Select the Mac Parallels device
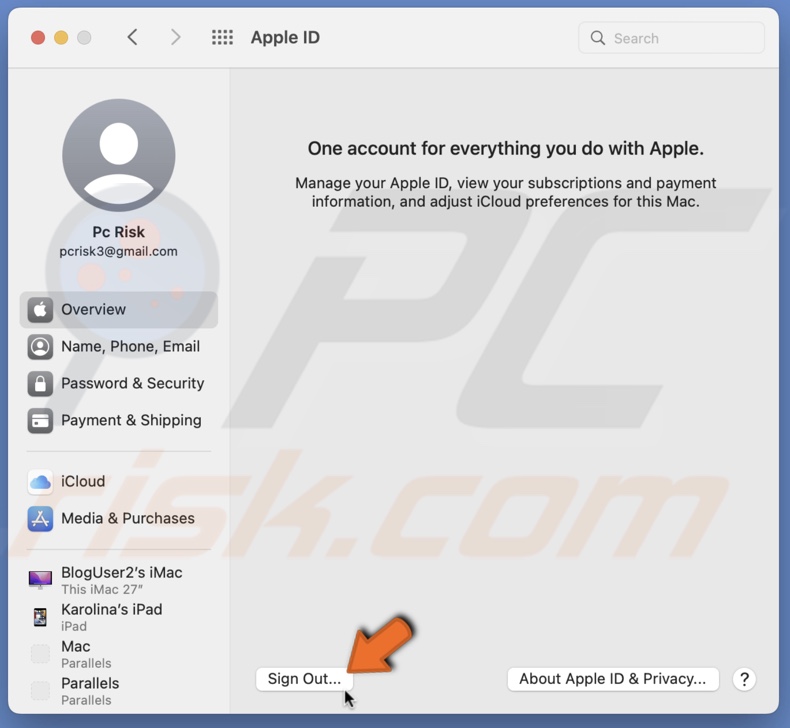 pos(119,654)
